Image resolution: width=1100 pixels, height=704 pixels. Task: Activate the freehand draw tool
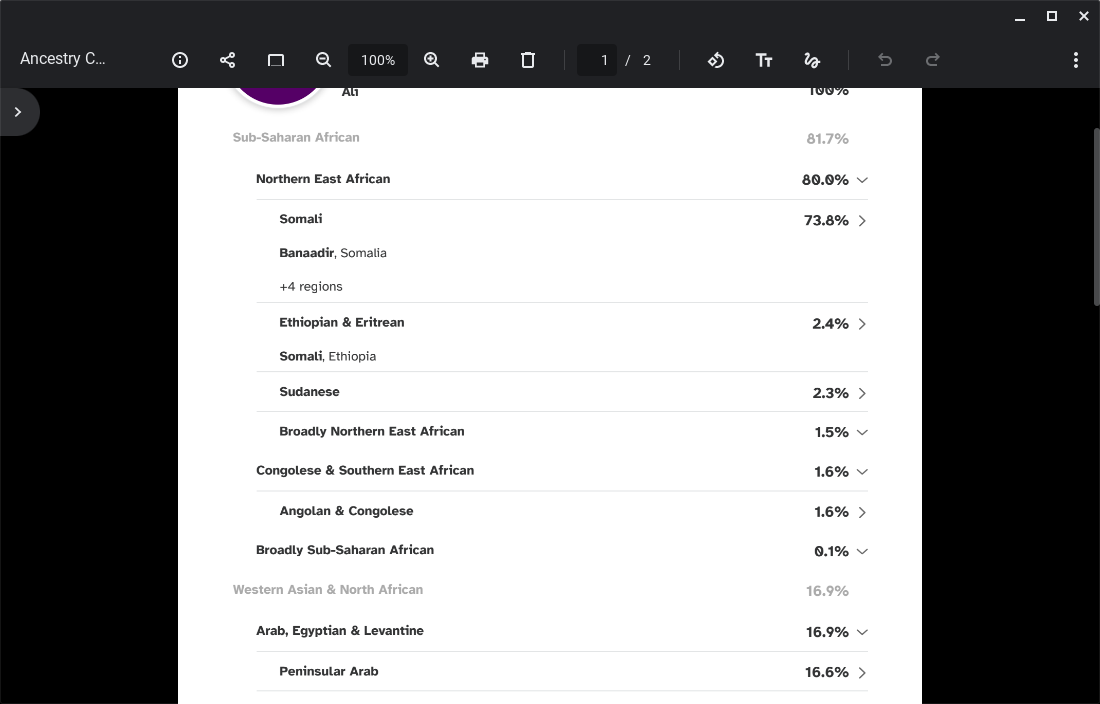click(x=812, y=60)
